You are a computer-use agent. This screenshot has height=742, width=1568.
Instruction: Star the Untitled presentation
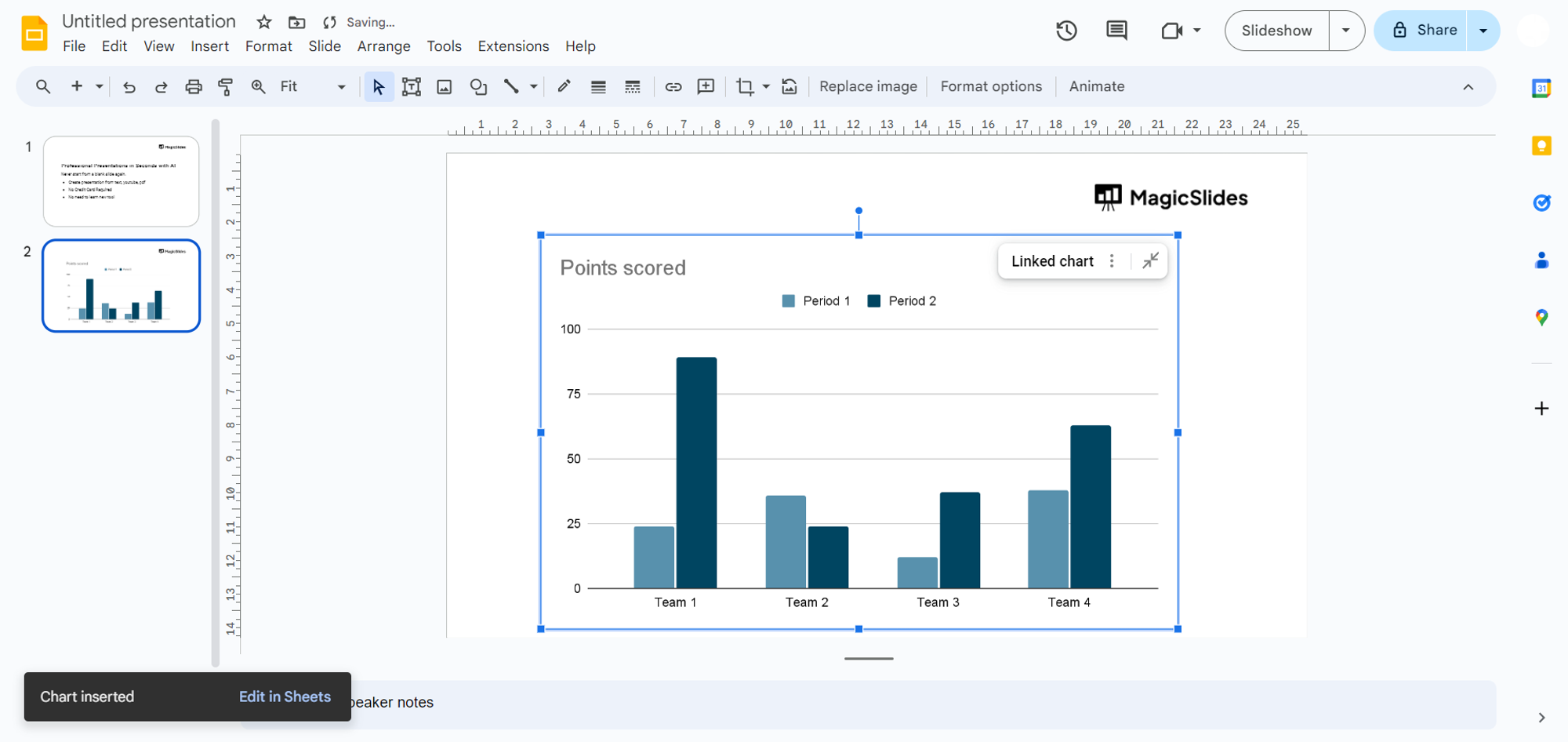click(x=264, y=22)
